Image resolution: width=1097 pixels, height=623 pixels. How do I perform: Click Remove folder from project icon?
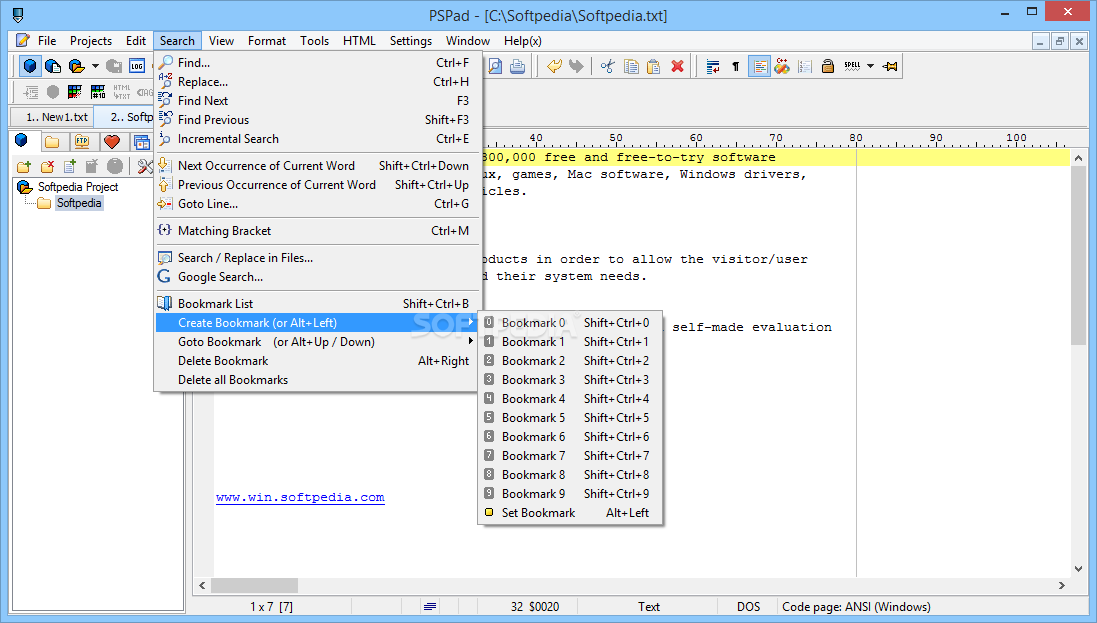47,166
